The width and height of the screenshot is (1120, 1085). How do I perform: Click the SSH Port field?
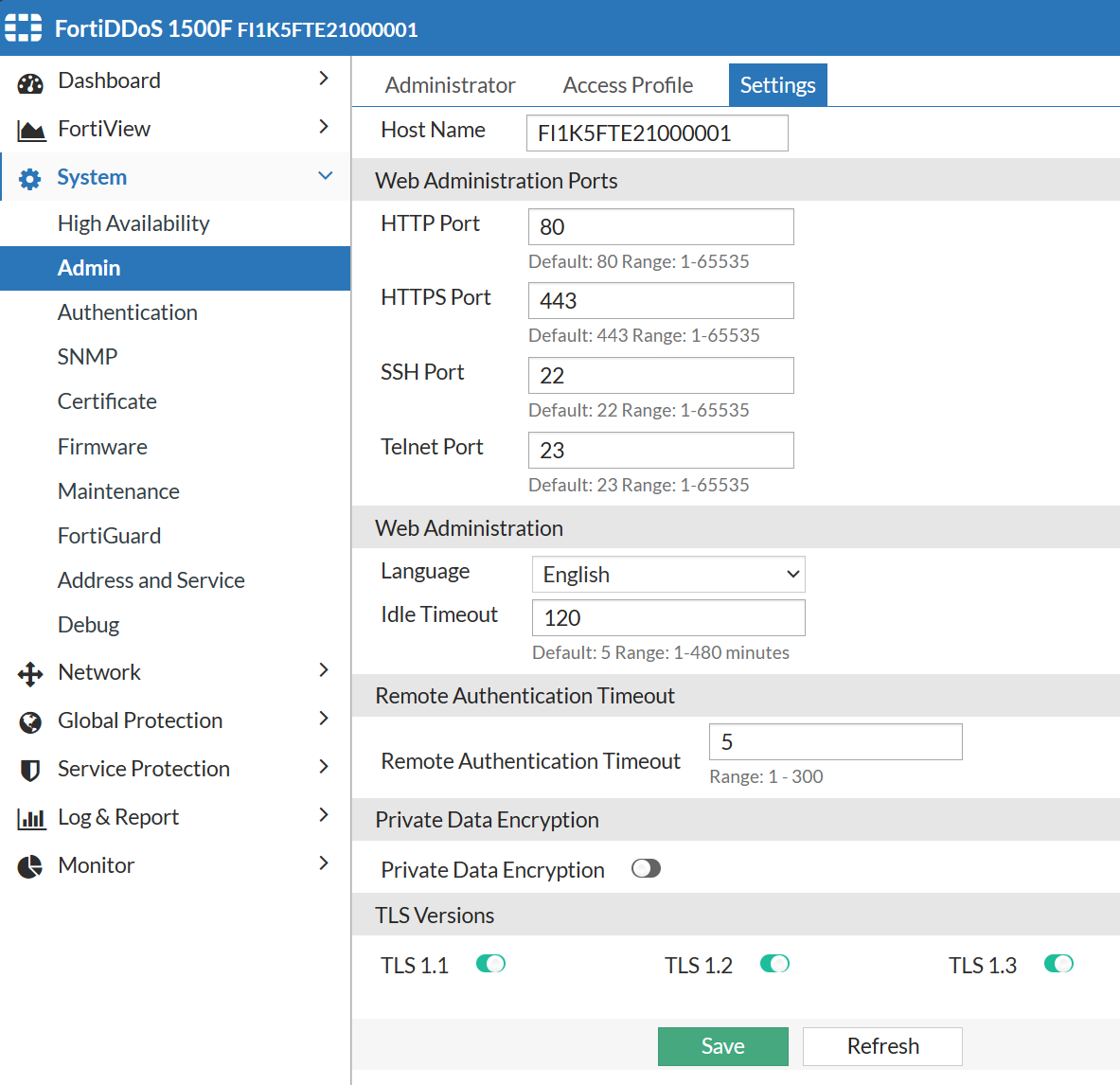(661, 375)
